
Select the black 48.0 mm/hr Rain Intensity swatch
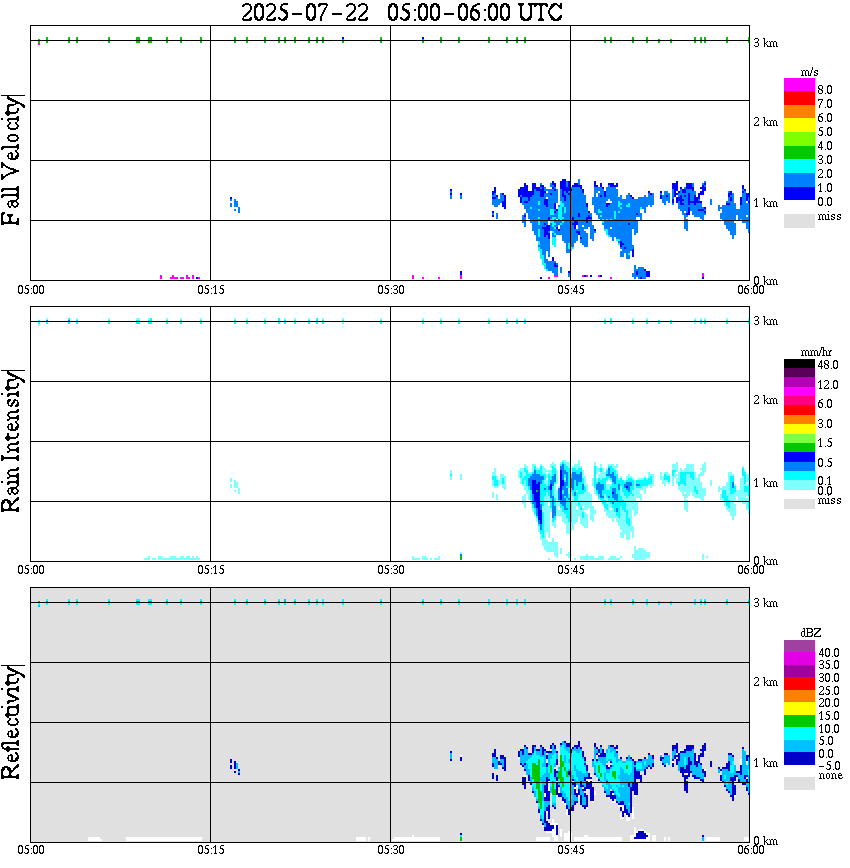pyautogui.click(x=799, y=364)
